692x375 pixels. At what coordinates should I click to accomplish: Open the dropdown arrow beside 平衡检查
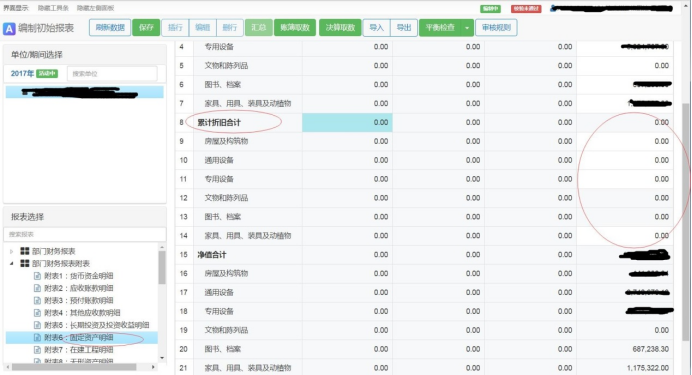[467, 28]
